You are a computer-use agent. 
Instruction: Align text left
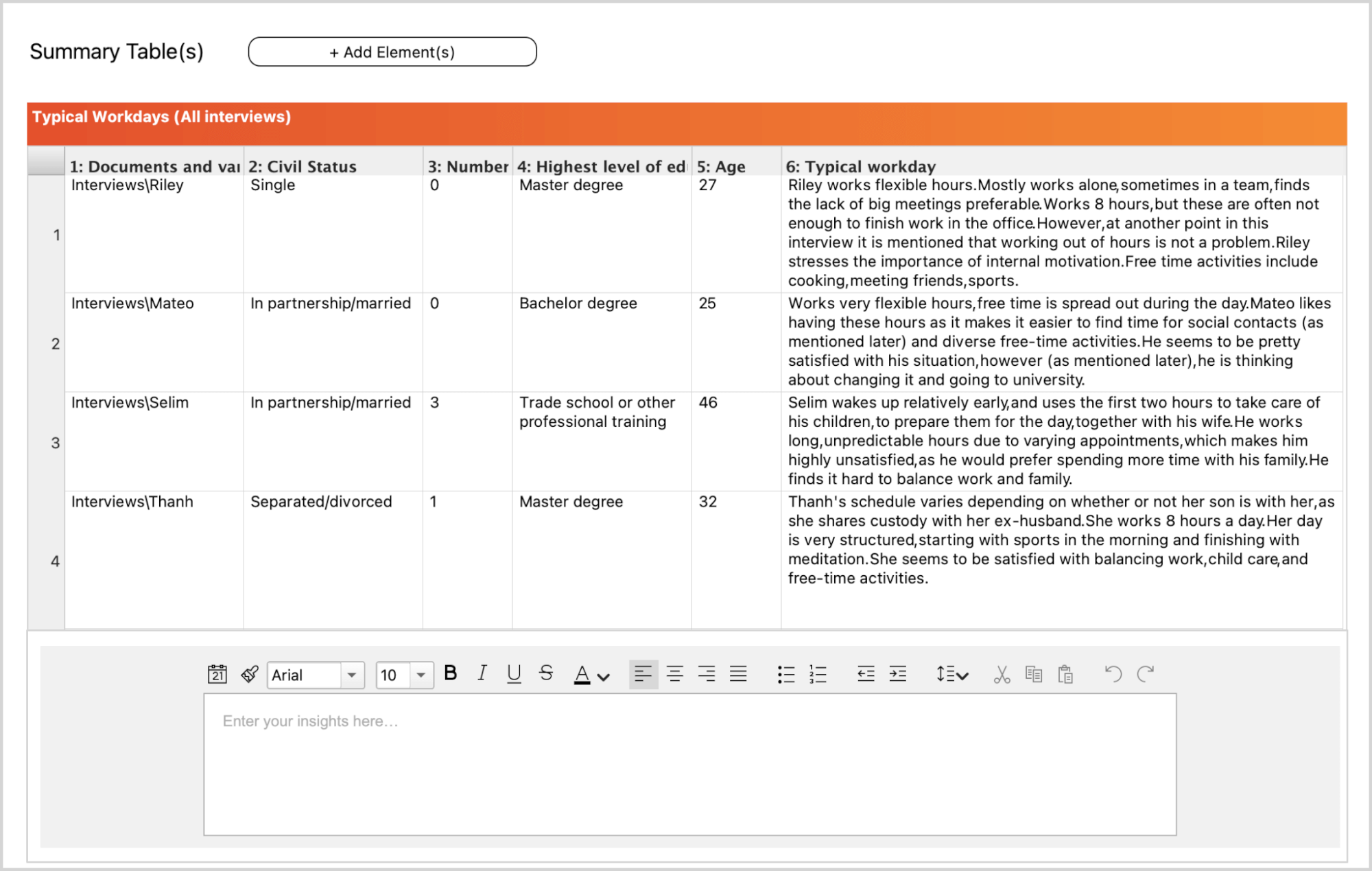pyautogui.click(x=643, y=674)
